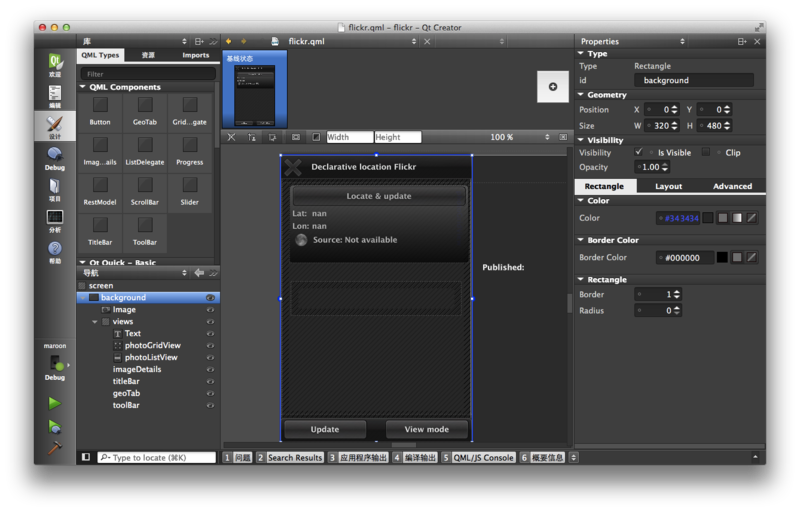Click the View mode button in canvas
This screenshot has height=512, width=800.
(x=427, y=429)
